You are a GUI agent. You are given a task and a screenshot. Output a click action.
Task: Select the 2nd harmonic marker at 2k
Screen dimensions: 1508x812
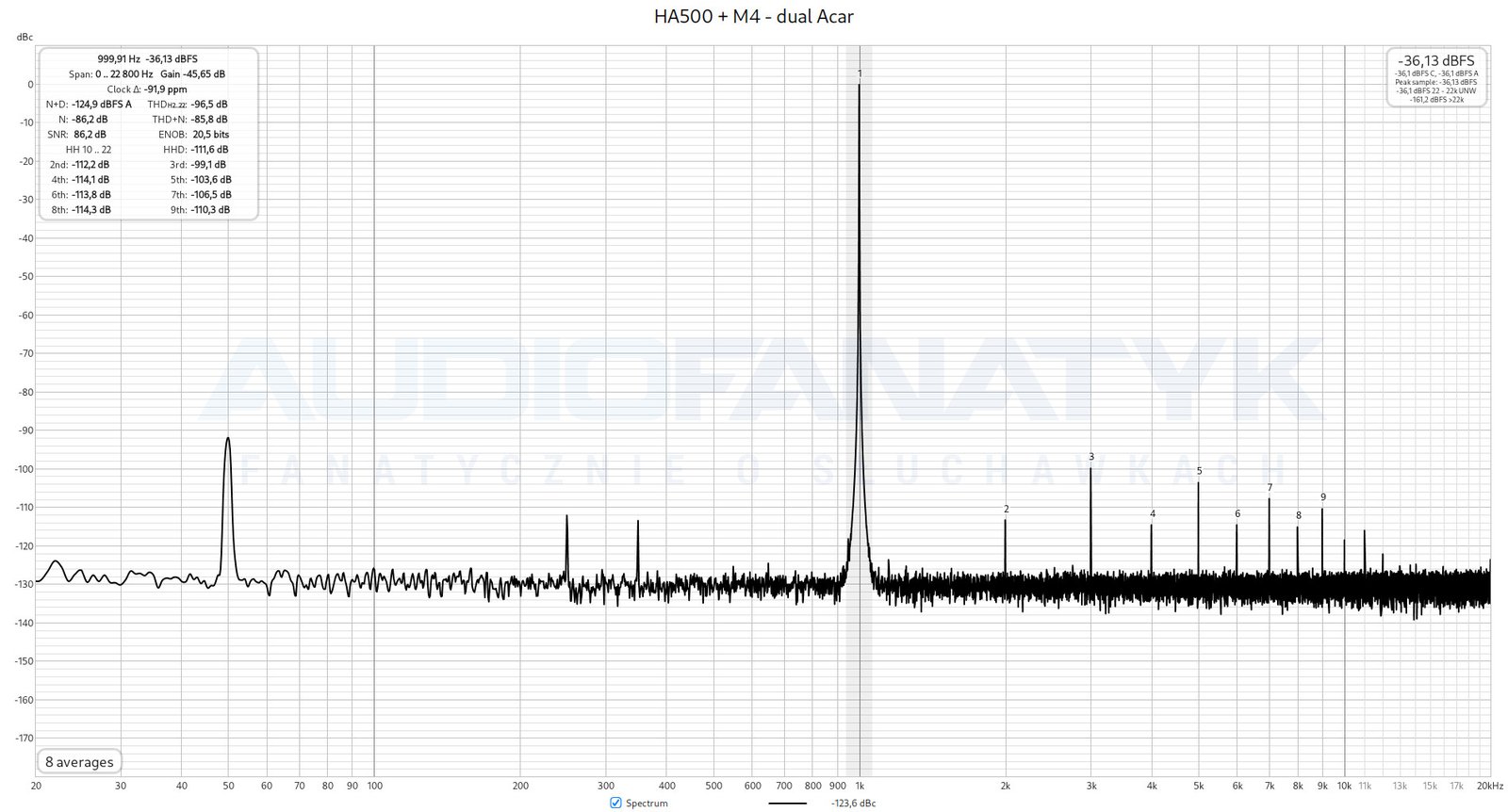tap(1006, 510)
